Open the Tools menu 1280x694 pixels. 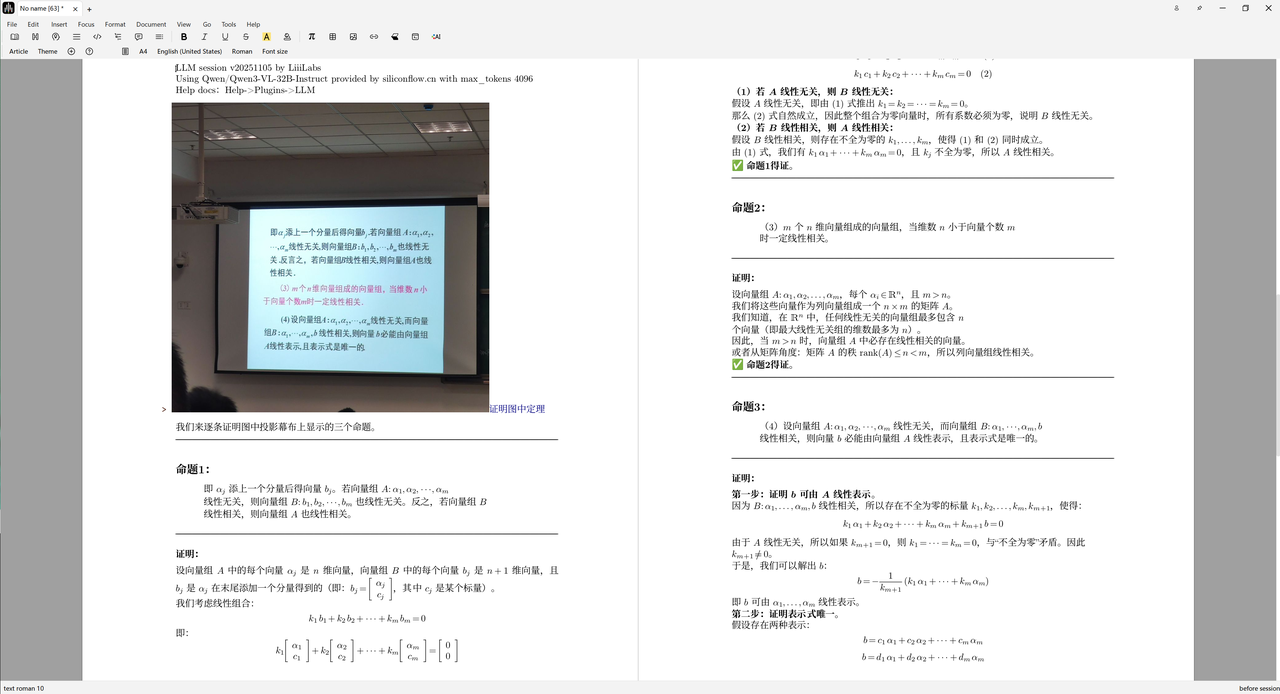(229, 24)
